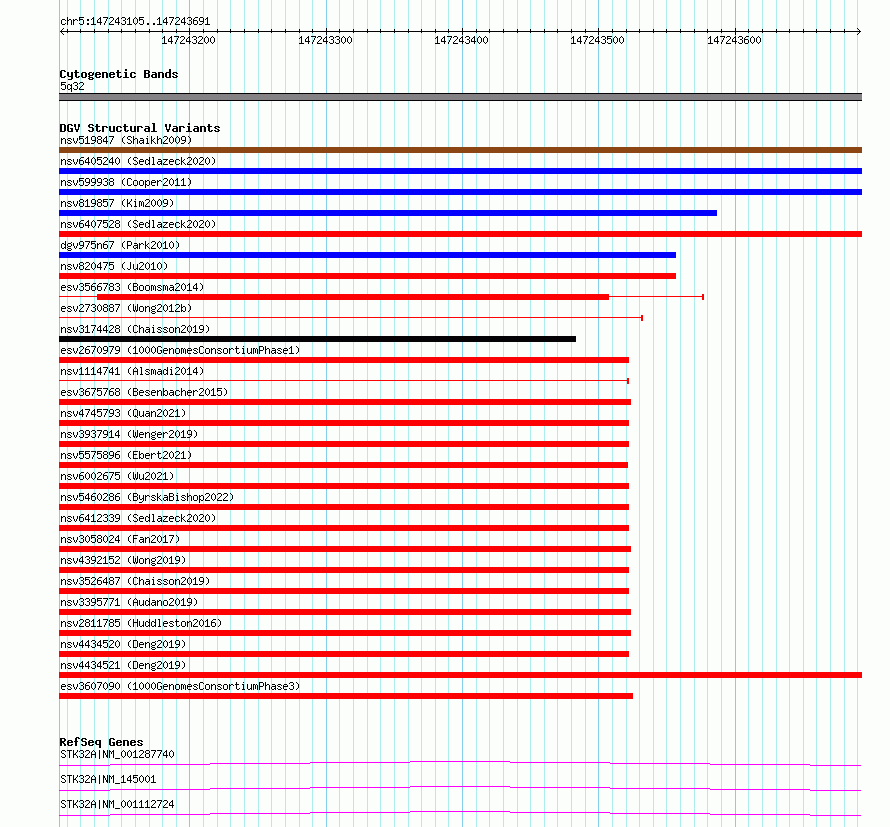
Task: Open variant nsv4434521 (Deng2019) label
Action: [123, 665]
